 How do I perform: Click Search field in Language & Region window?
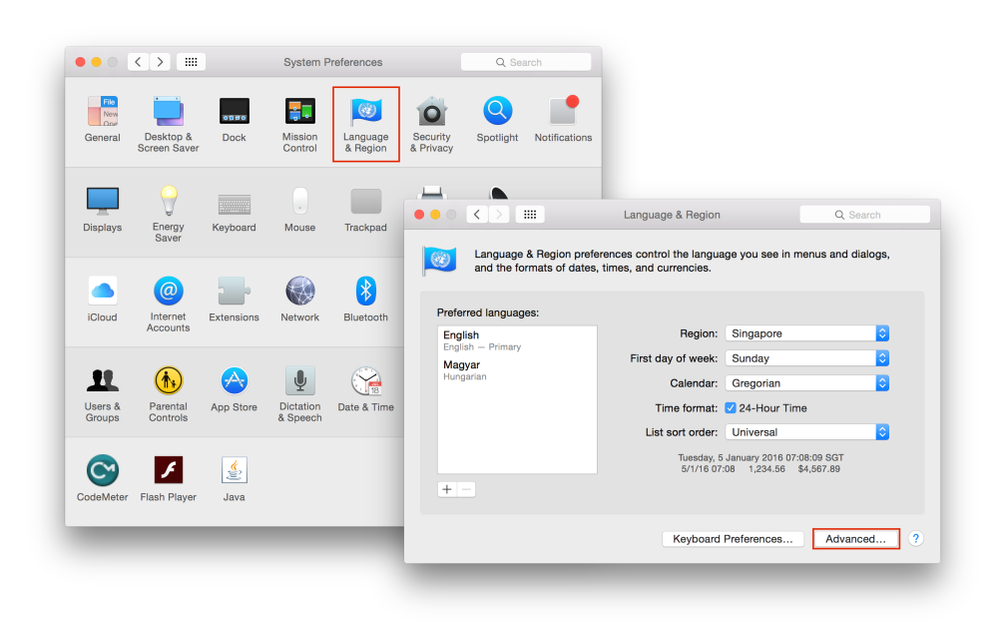pos(864,215)
